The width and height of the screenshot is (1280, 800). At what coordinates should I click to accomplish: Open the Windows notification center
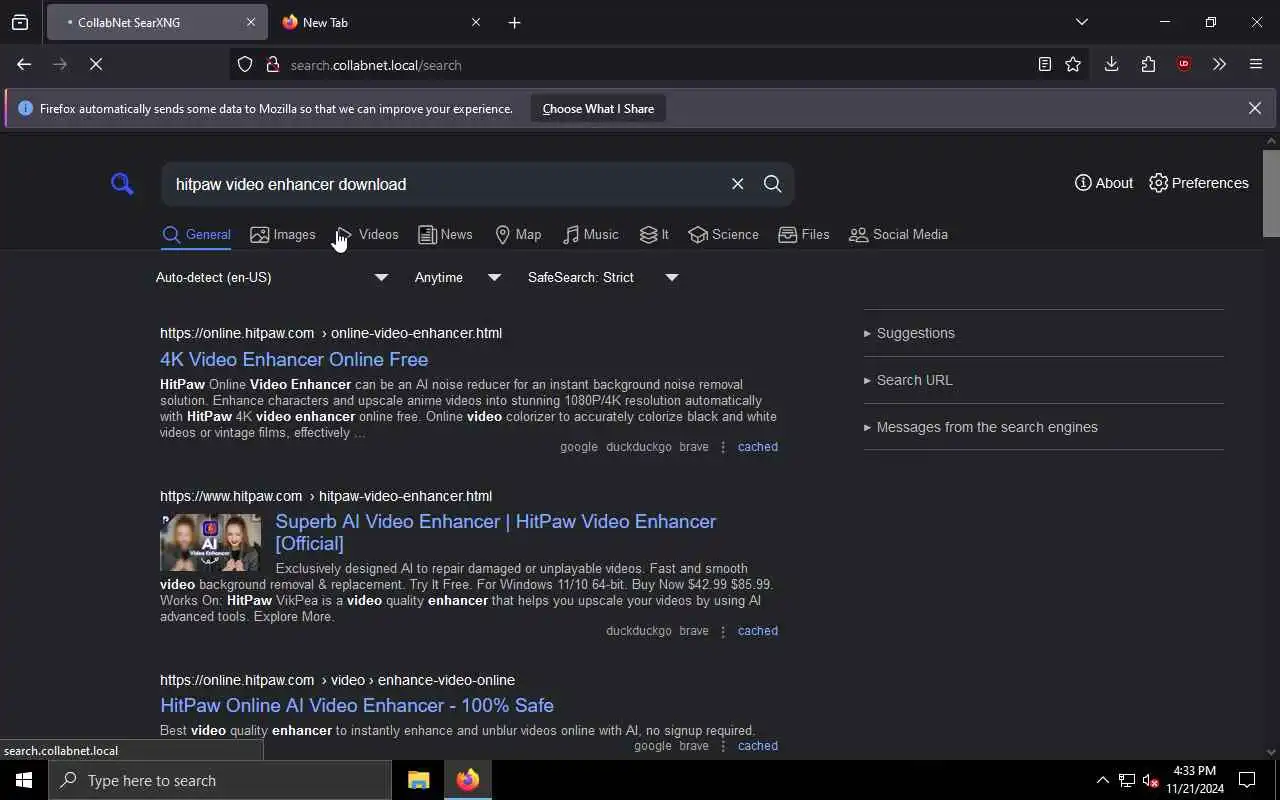tap(1247, 780)
